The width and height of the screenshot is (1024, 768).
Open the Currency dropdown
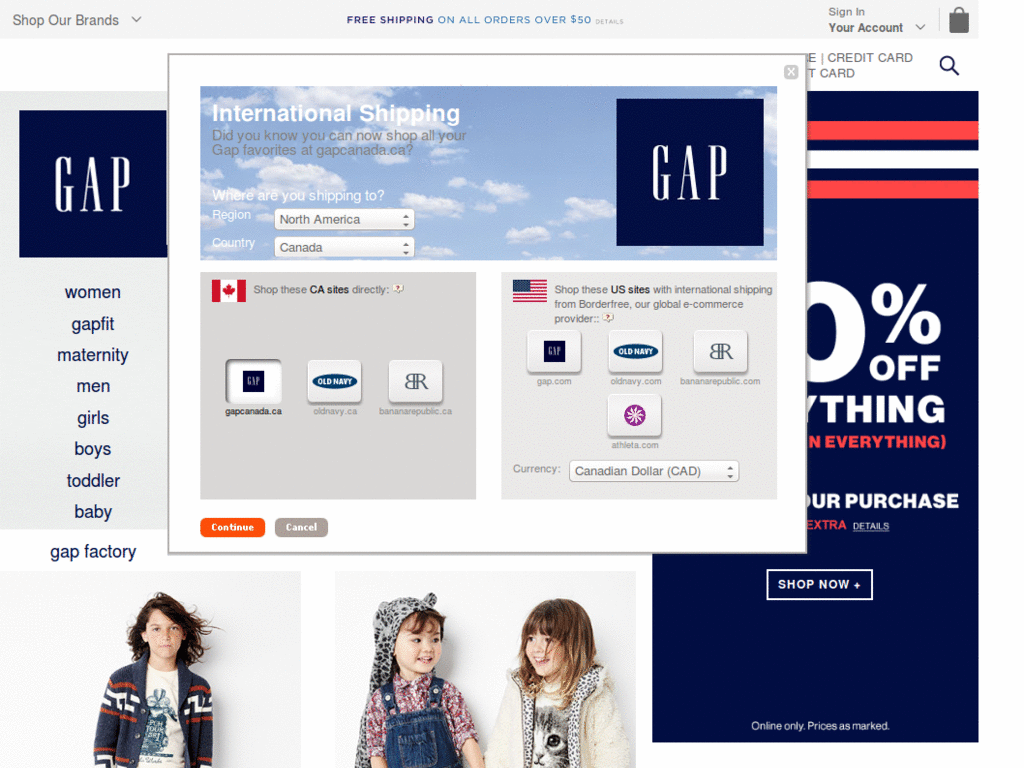point(654,471)
